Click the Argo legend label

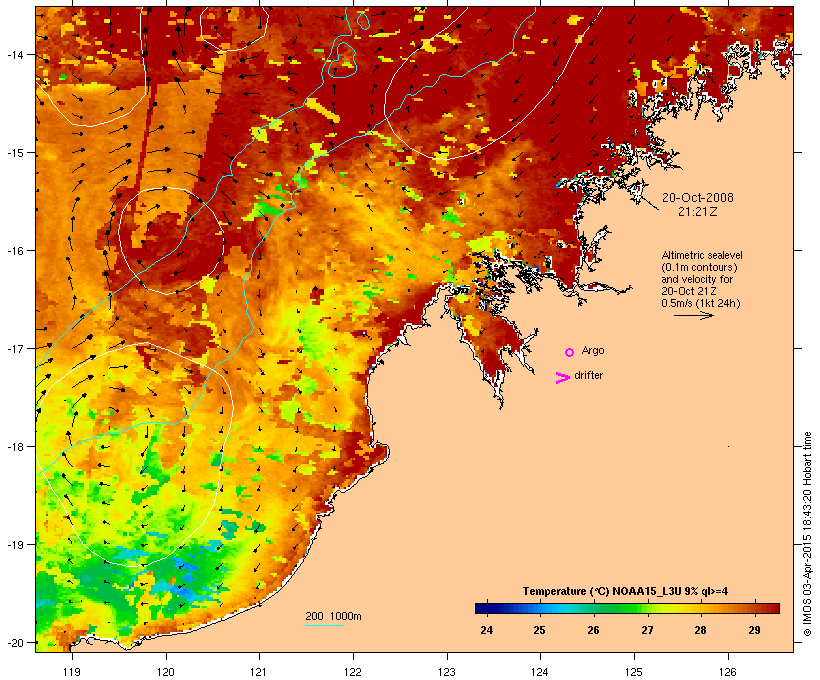click(593, 350)
